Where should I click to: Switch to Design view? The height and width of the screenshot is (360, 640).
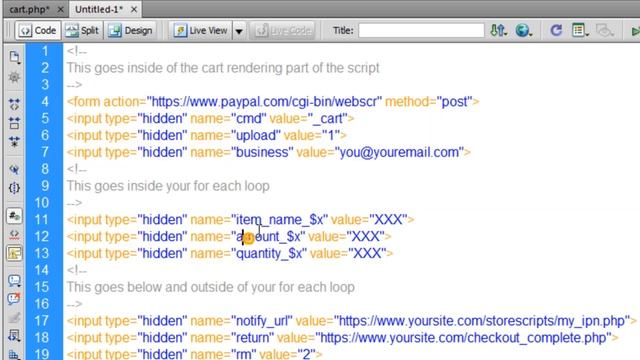[x=131, y=31]
